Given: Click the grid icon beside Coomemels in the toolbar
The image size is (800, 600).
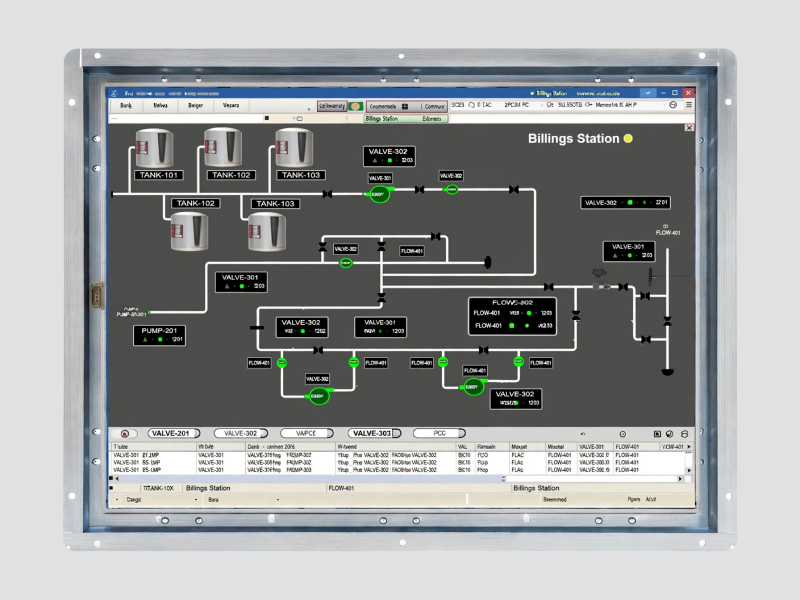Looking at the screenshot, I should point(405,107).
